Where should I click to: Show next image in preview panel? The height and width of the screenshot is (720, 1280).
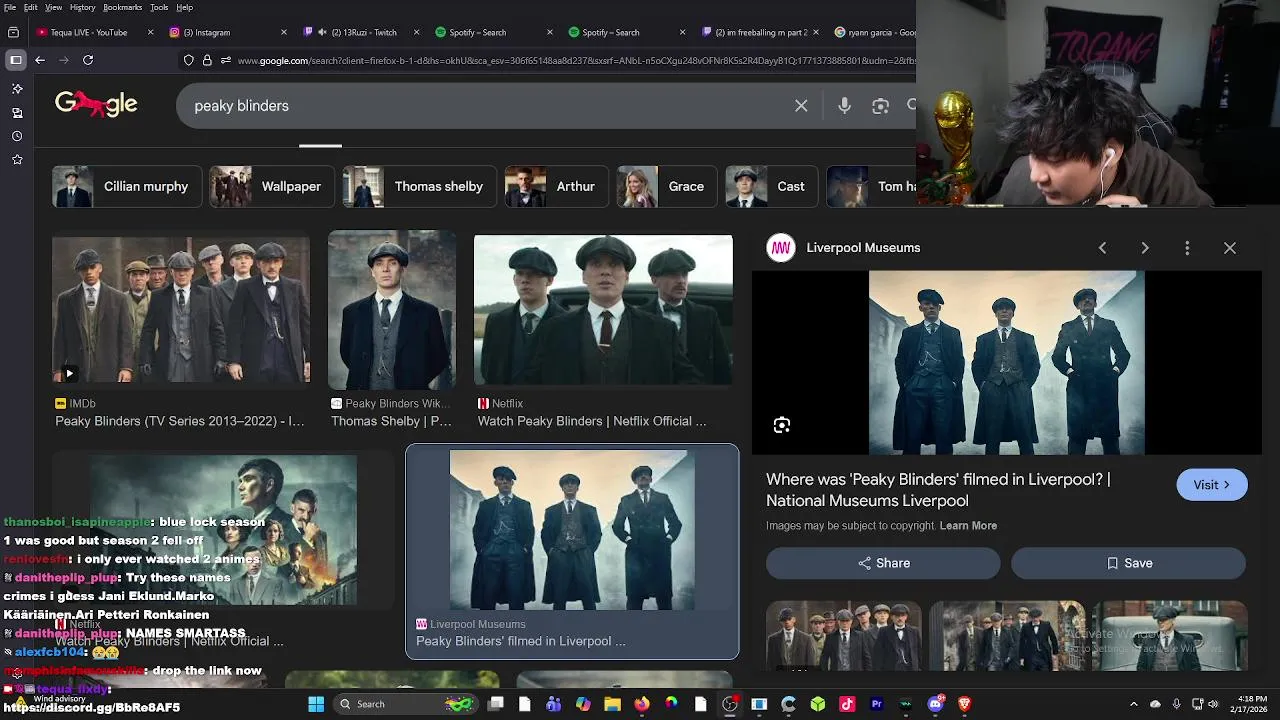pyautogui.click(x=1145, y=248)
